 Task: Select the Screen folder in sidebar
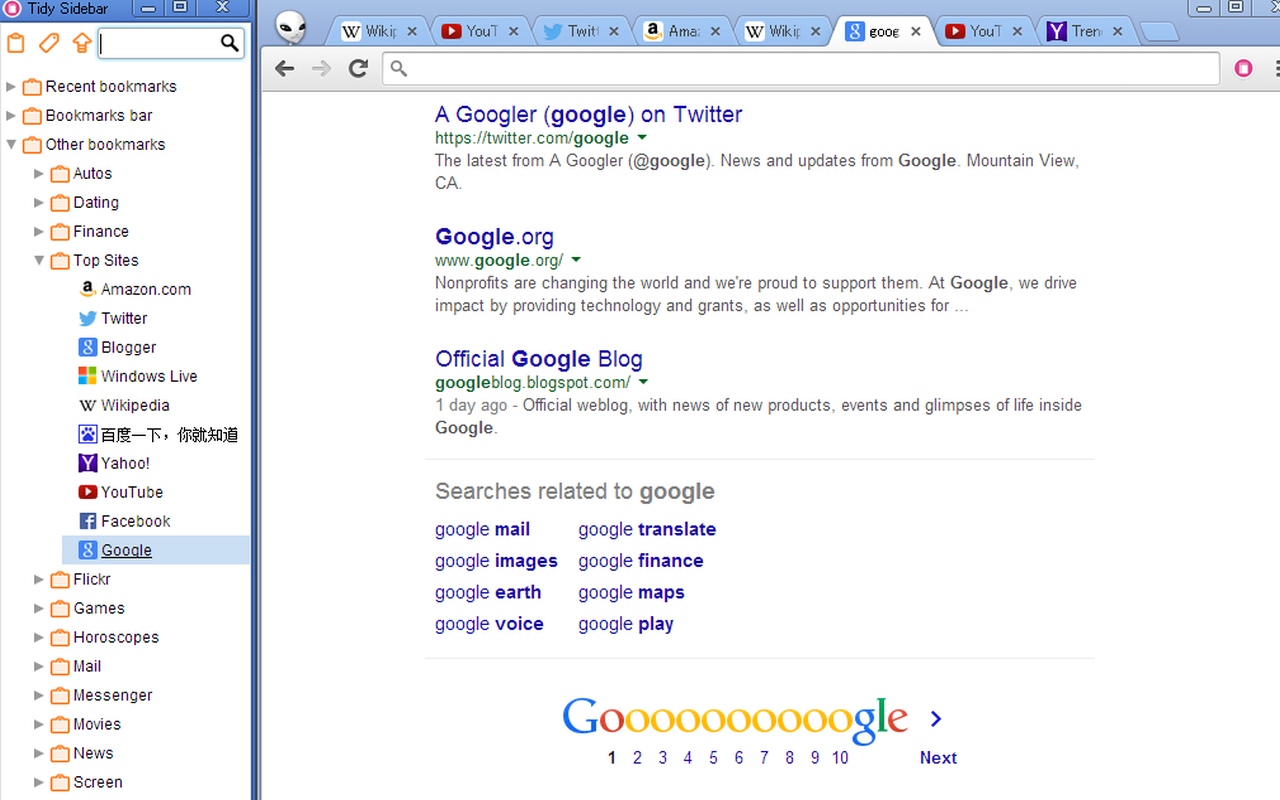tap(97, 783)
